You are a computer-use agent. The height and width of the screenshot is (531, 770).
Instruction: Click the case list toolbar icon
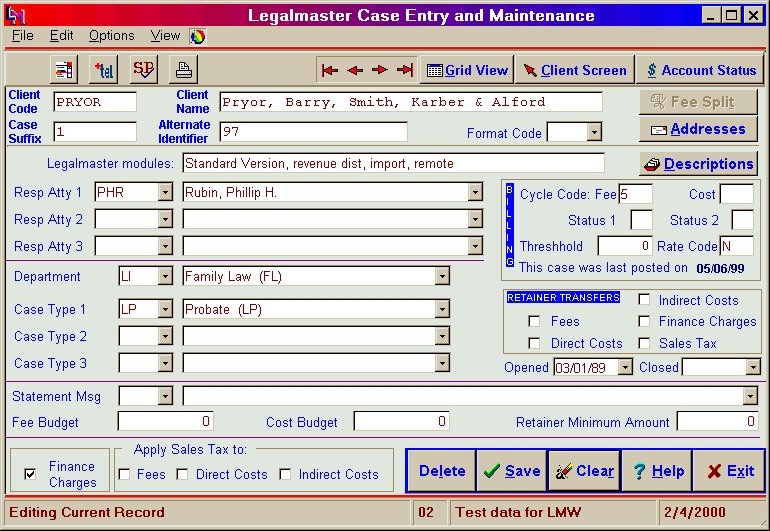[64, 70]
